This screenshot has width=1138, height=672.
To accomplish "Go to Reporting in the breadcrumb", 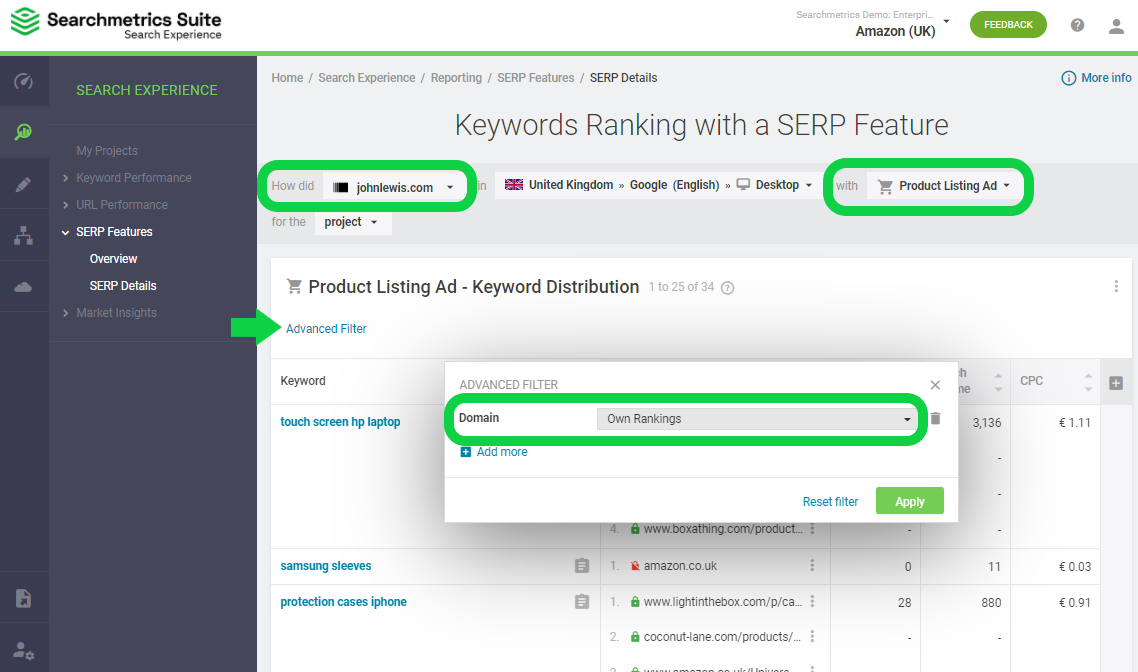I will click(x=456, y=78).
